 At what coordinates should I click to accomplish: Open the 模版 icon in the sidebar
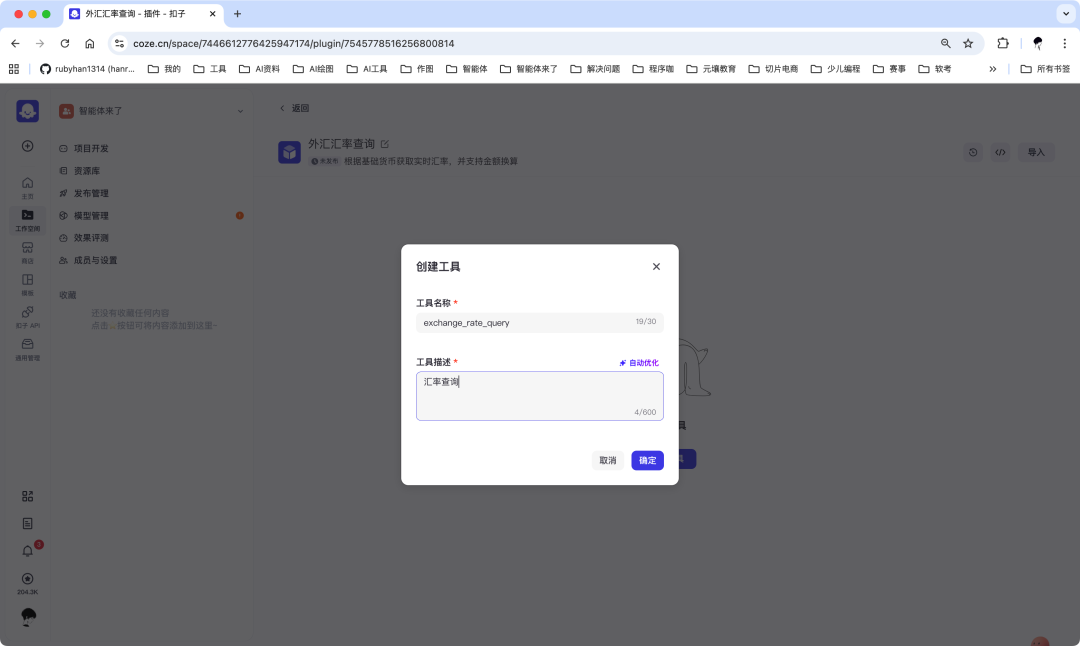pyautogui.click(x=27, y=283)
